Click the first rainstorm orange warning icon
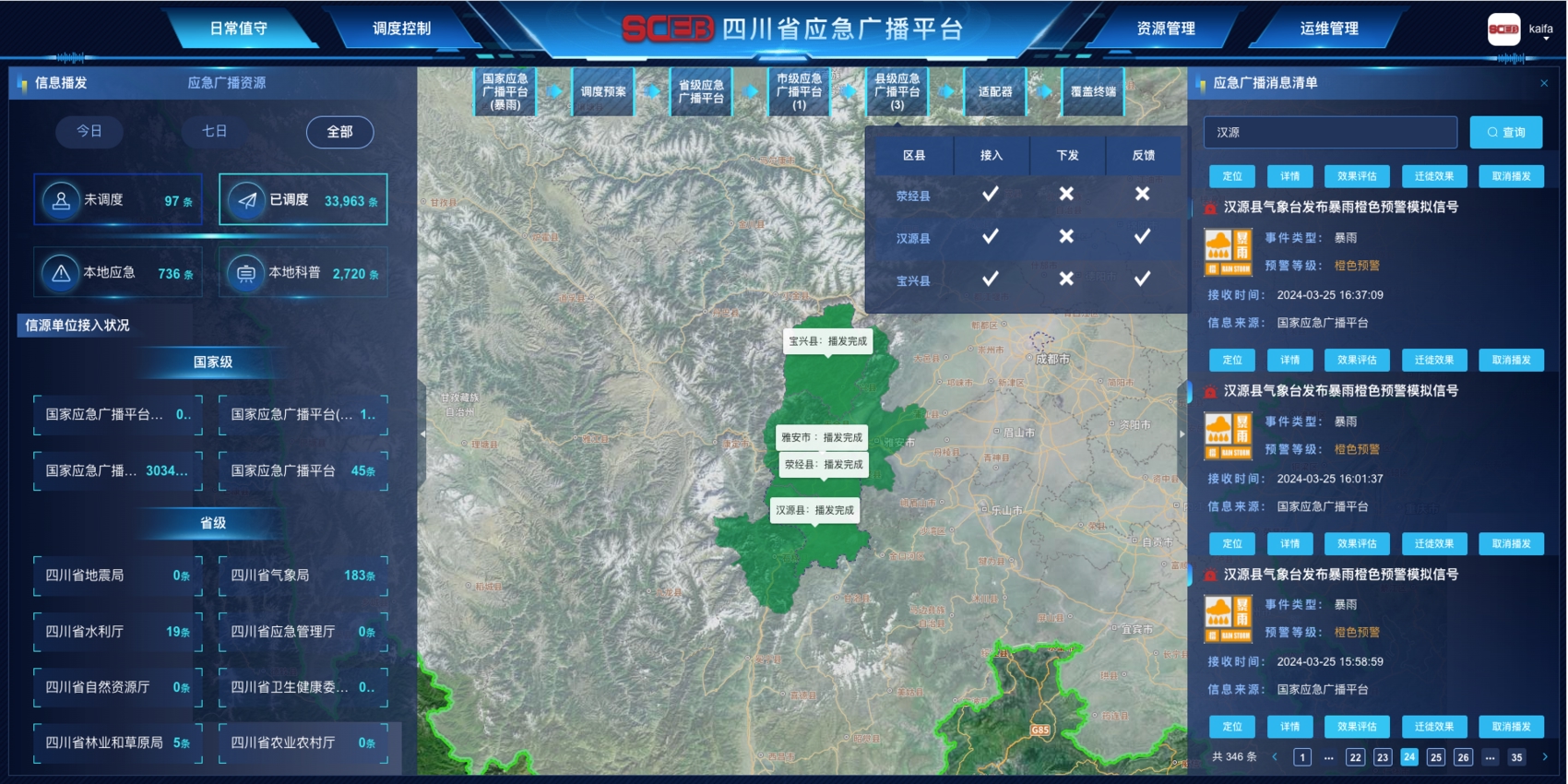 [1228, 253]
